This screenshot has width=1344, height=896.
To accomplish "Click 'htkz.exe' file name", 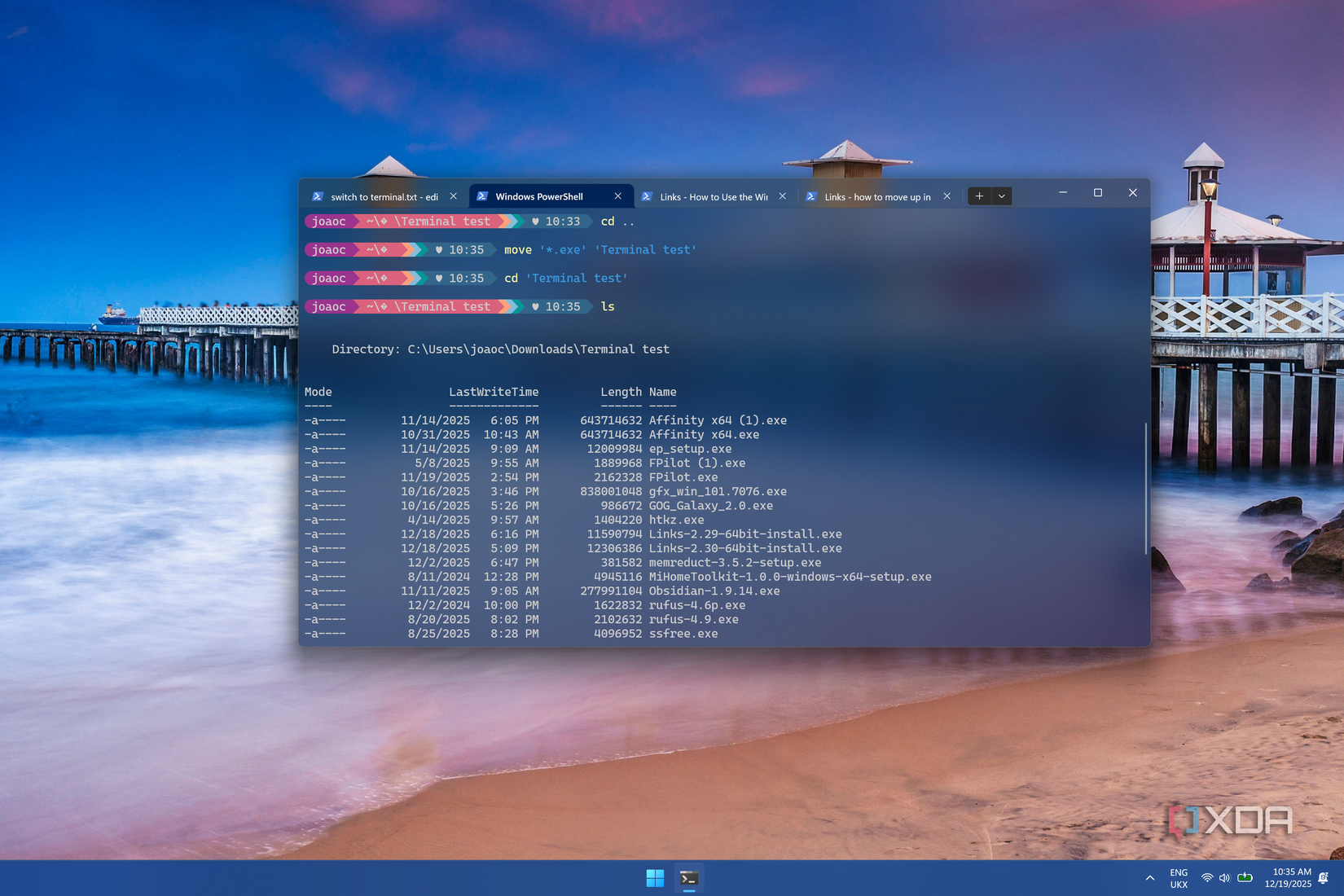I will click(677, 520).
